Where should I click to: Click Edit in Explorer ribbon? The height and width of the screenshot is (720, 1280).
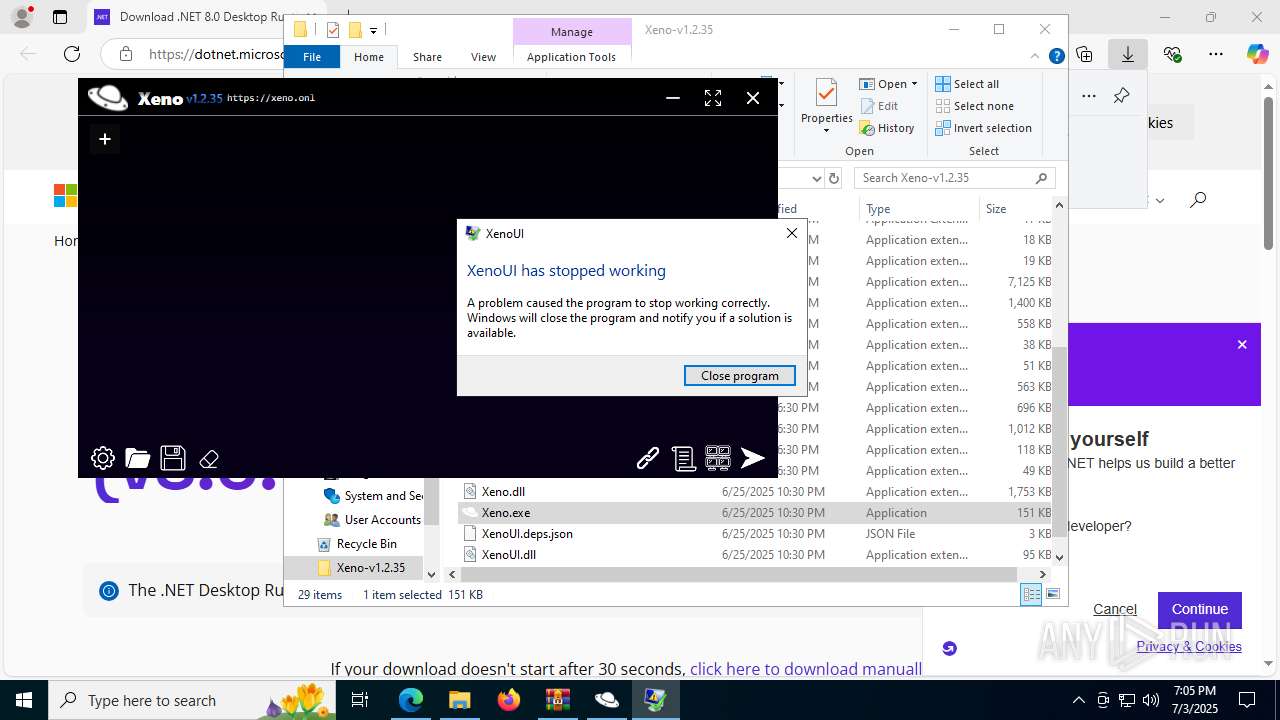point(879,106)
